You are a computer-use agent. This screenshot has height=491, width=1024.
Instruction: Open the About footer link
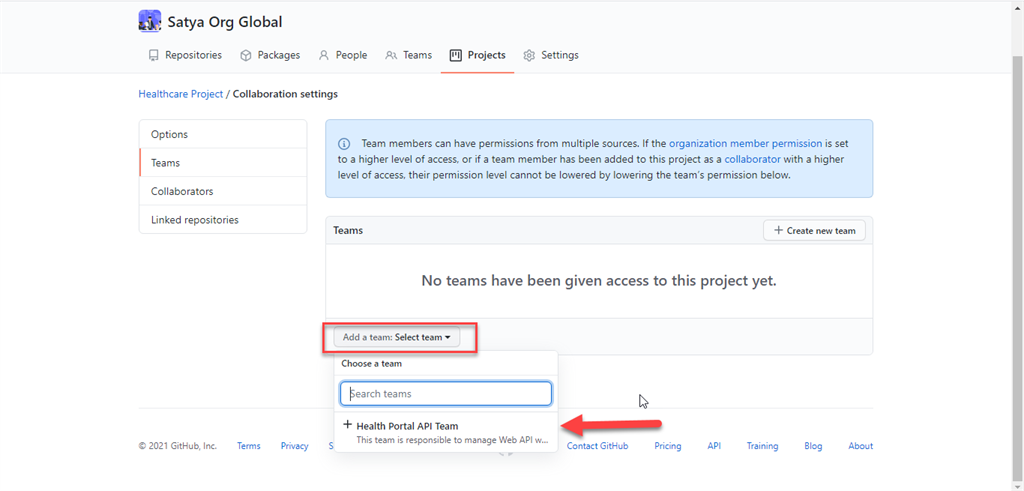(860, 446)
